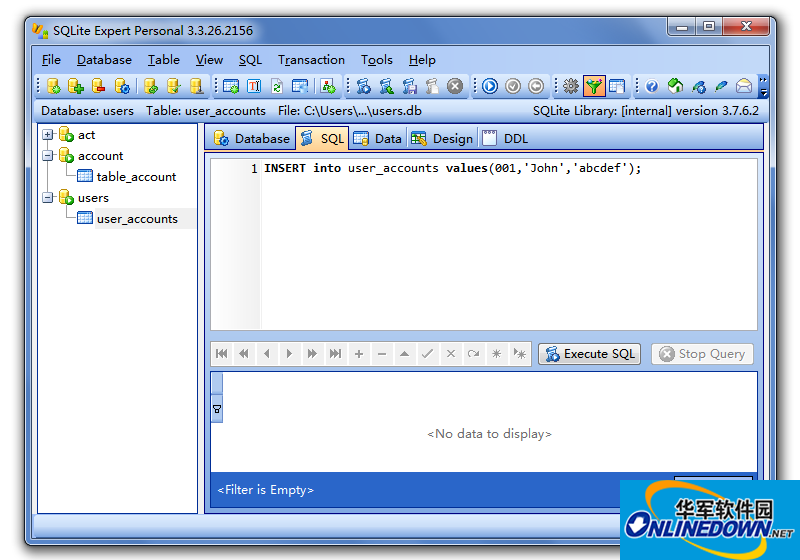Screen dimensions: 800x560
Task: Select the users database in tree
Action: pos(93,197)
